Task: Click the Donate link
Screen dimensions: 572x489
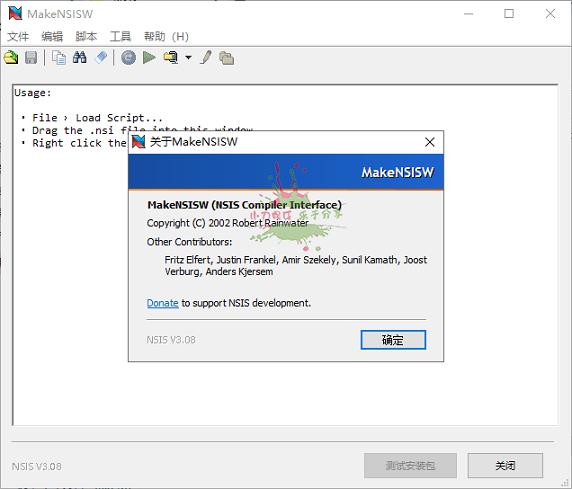Action: tap(162, 303)
